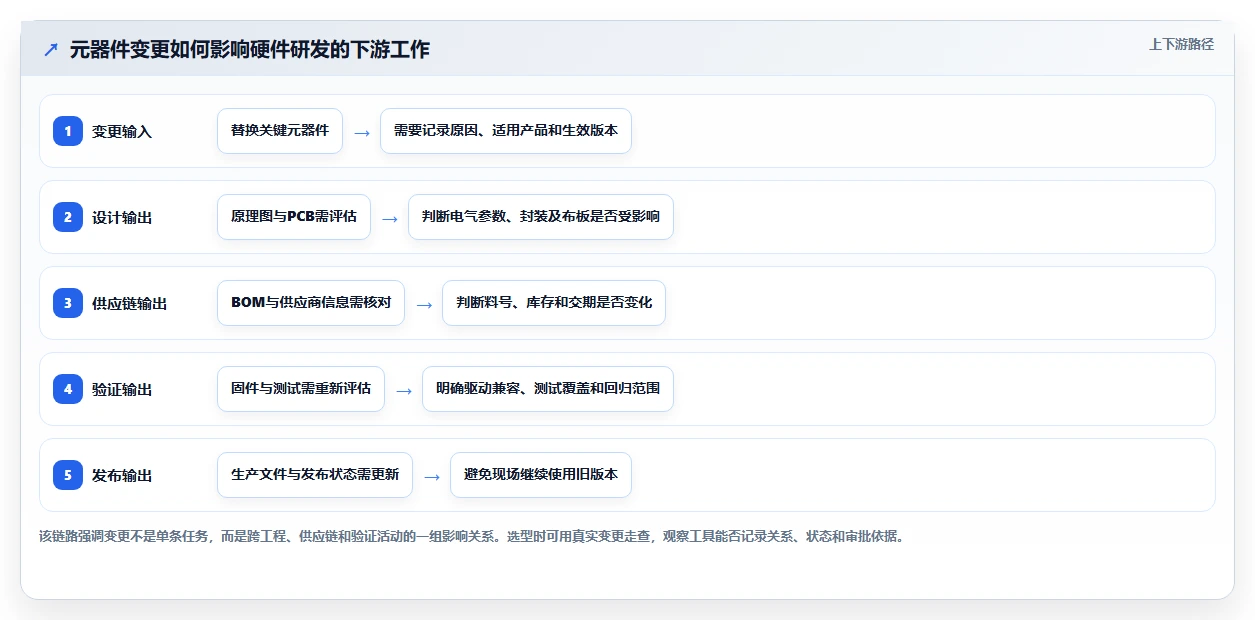Select step badge number 4
The height and width of the screenshot is (620, 1255).
[x=68, y=389]
